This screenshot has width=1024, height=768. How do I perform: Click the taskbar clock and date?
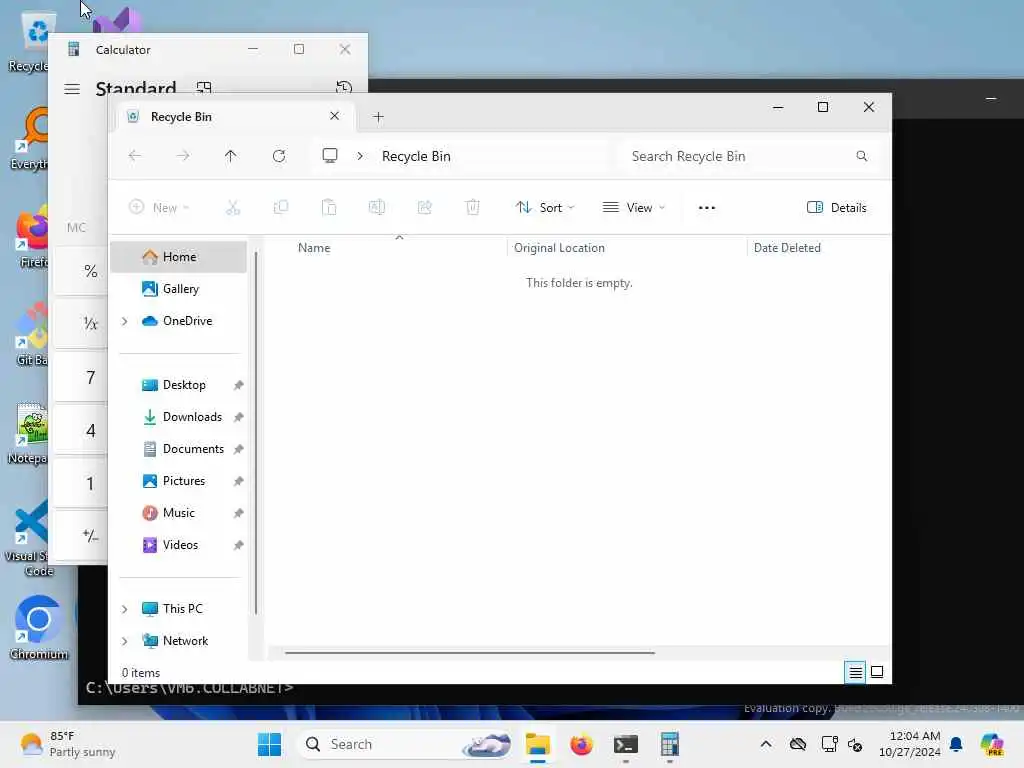(x=909, y=744)
